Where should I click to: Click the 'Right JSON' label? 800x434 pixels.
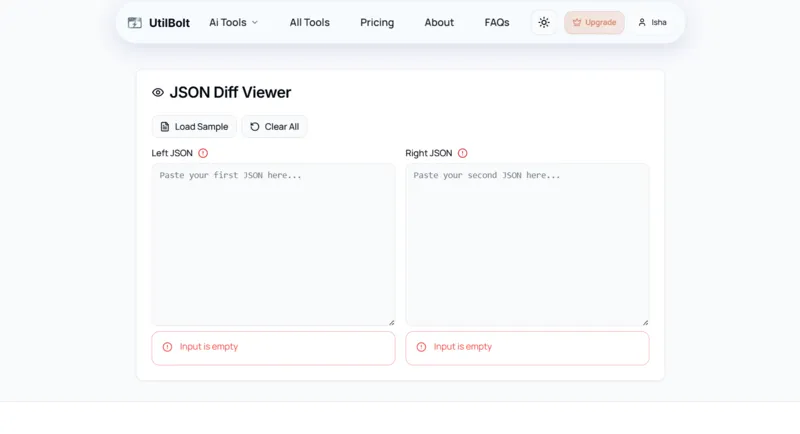tap(429, 153)
